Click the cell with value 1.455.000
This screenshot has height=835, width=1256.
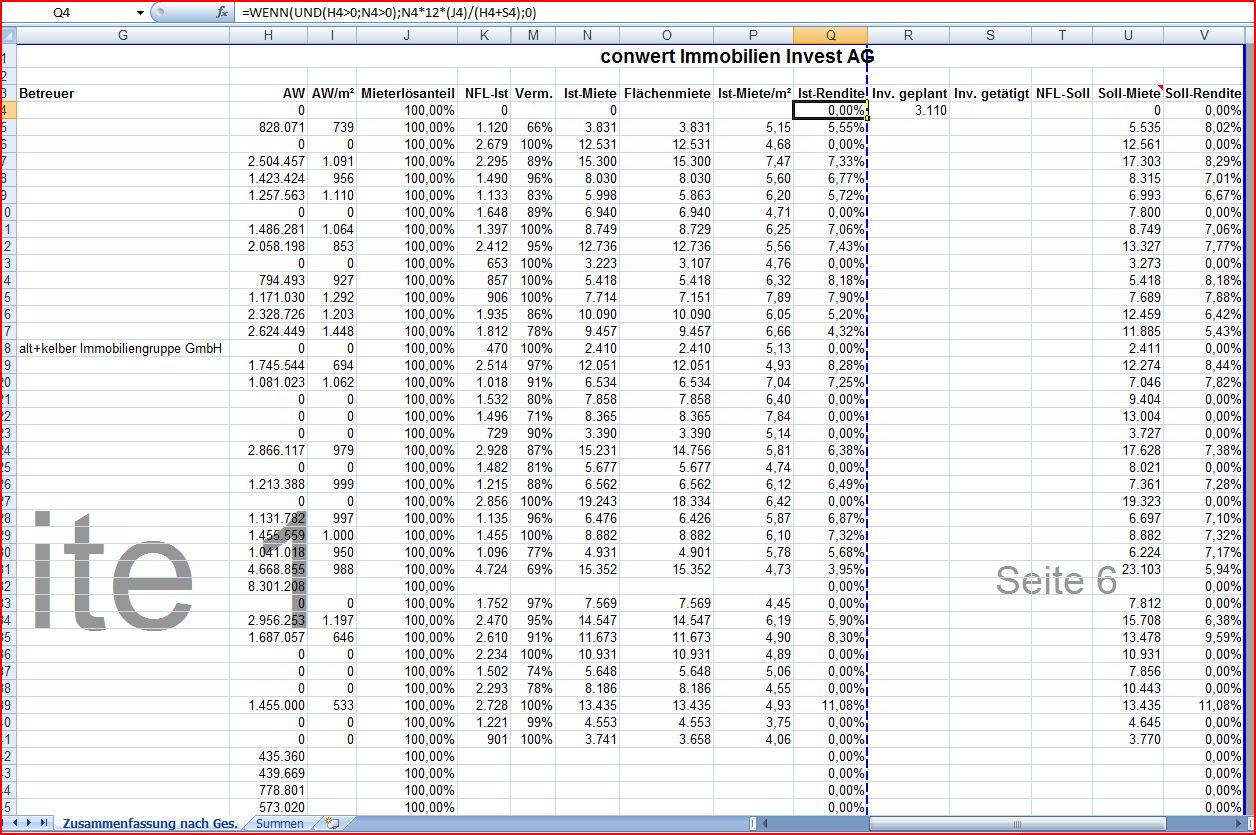(x=268, y=705)
